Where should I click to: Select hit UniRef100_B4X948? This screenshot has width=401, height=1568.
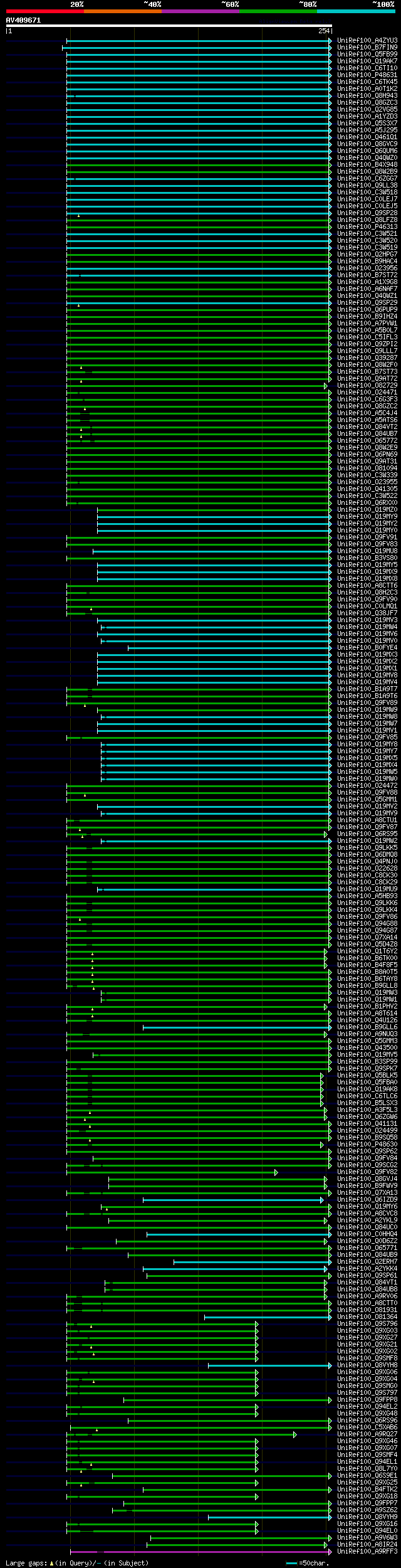(x=367, y=164)
